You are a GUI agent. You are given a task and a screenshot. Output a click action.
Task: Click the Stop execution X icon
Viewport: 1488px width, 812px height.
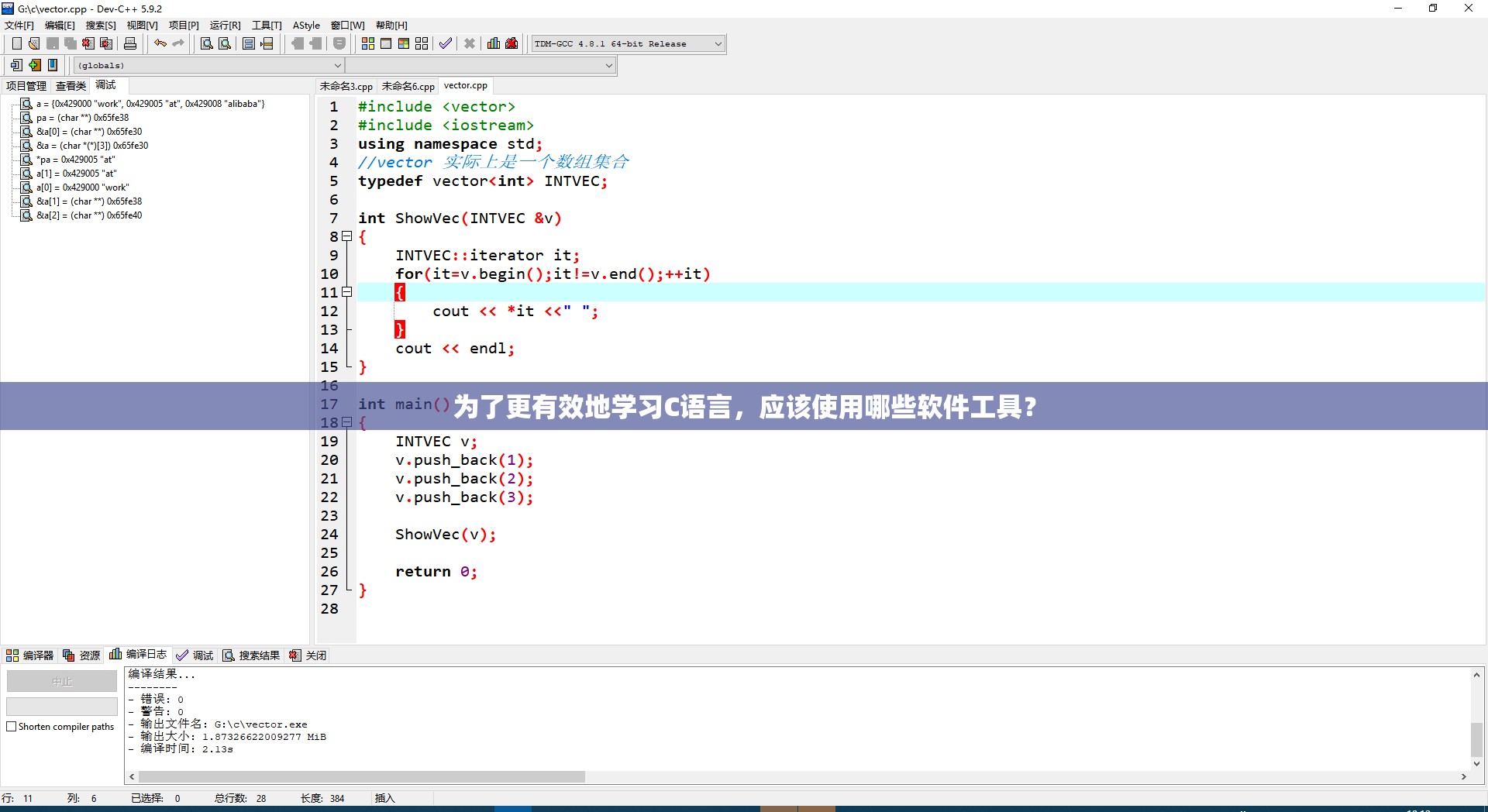click(470, 44)
